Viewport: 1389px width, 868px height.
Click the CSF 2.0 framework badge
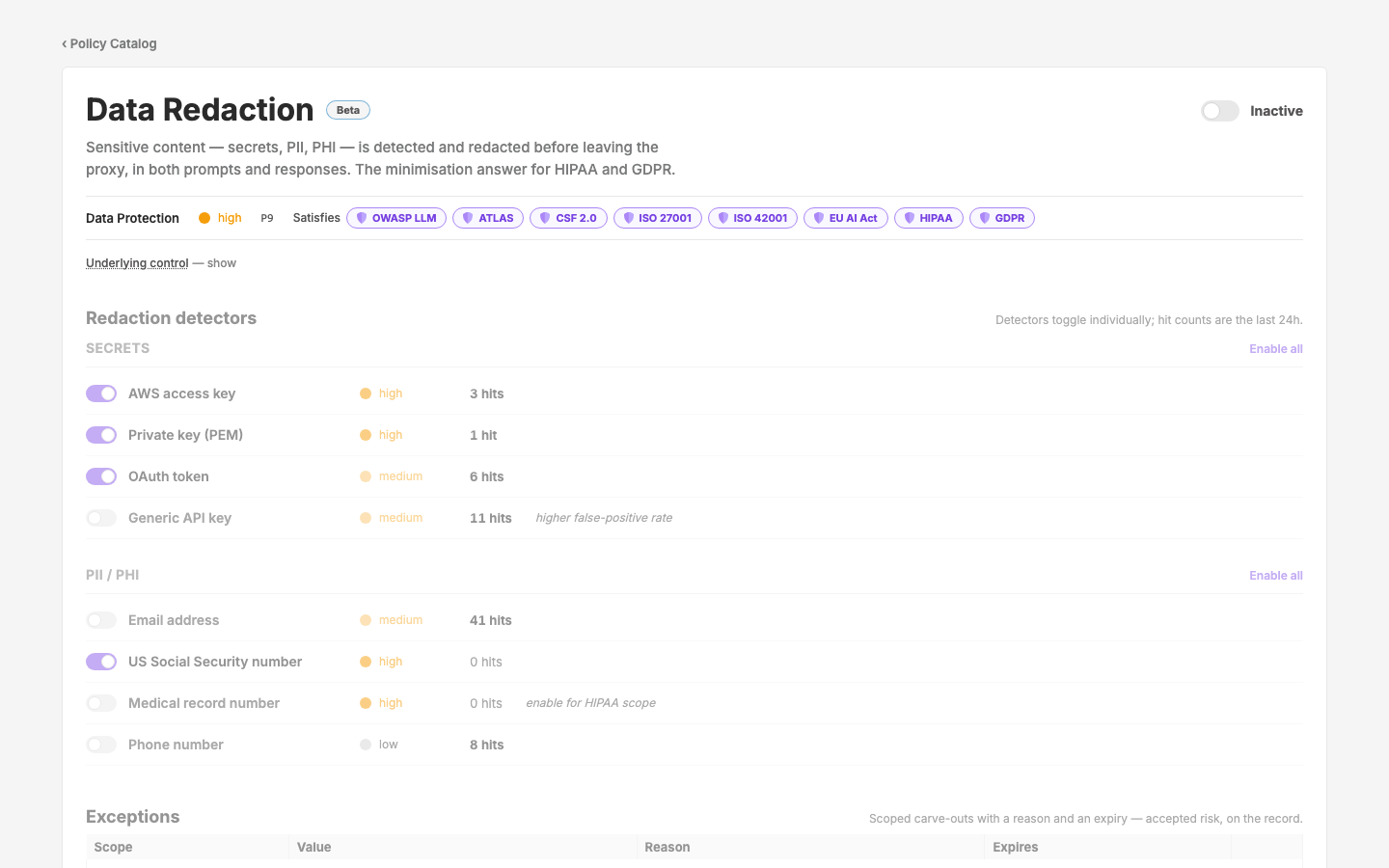(x=568, y=218)
